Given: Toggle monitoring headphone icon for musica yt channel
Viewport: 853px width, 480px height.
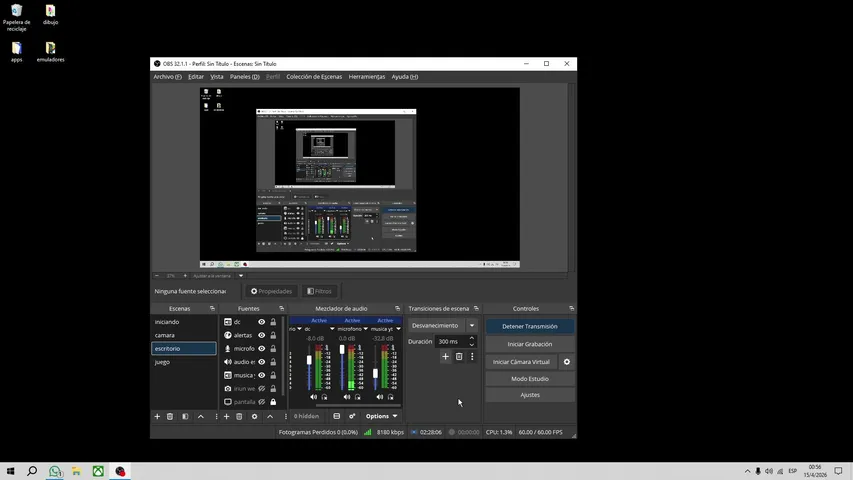Looking at the screenshot, I should tap(391, 397).
